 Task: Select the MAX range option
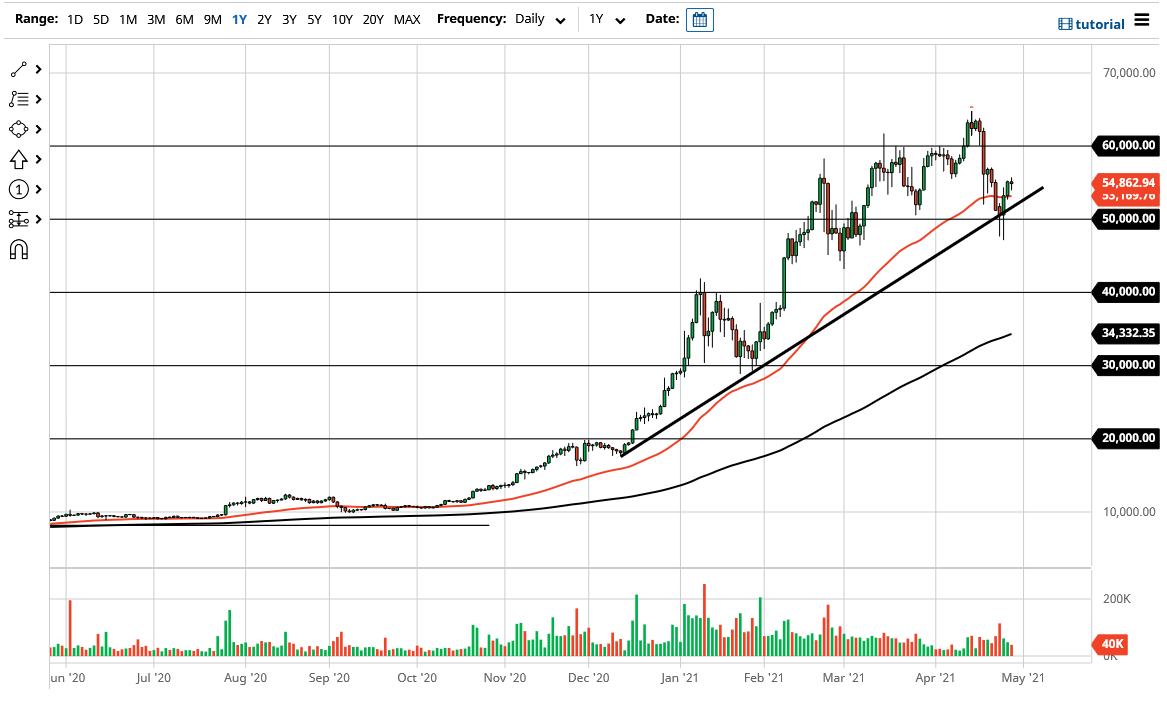407,18
